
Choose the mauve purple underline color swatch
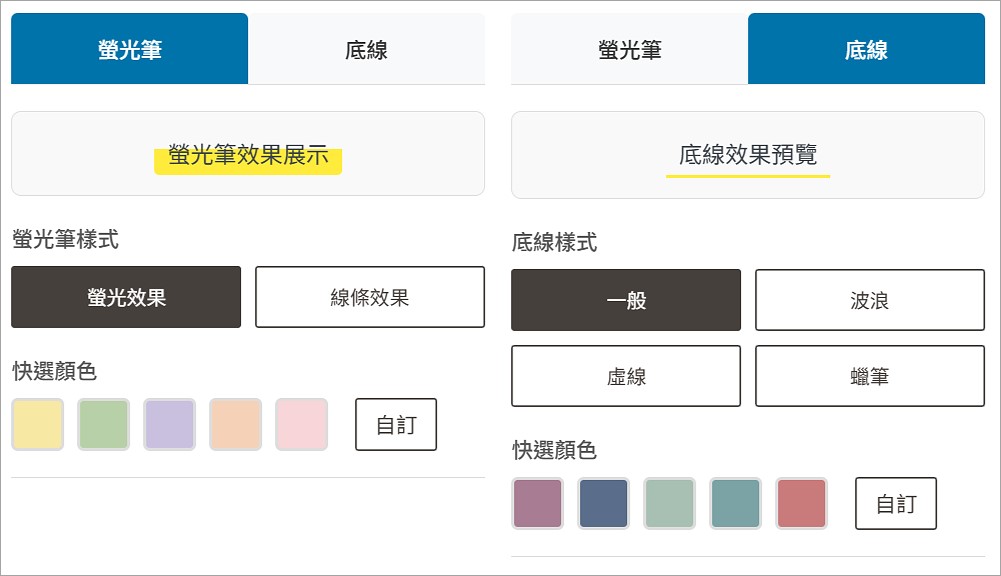coord(537,503)
